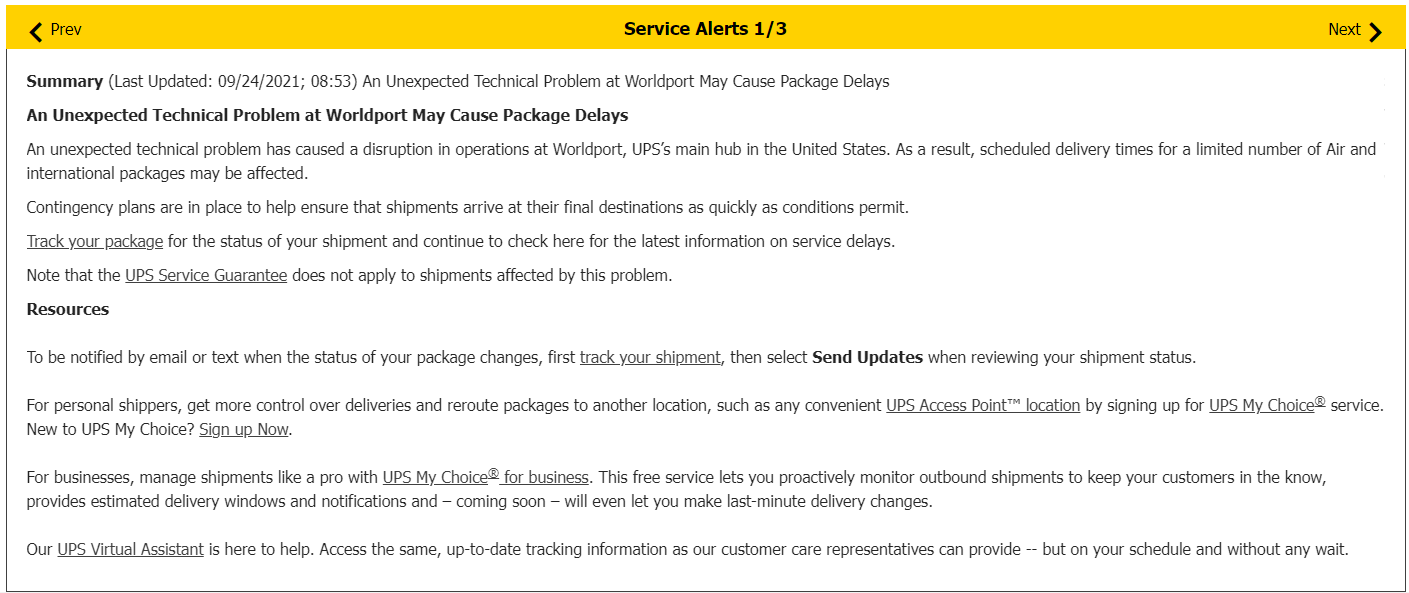Go back using the Prev text label
This screenshot has height=593, width=1409.
65,30
